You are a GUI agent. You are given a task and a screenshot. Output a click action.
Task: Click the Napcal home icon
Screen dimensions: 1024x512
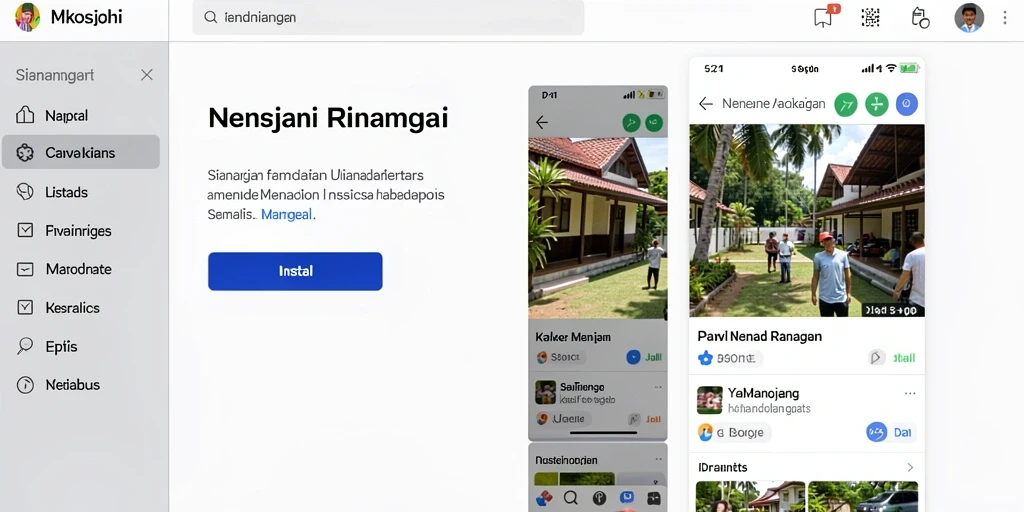tap(25, 115)
